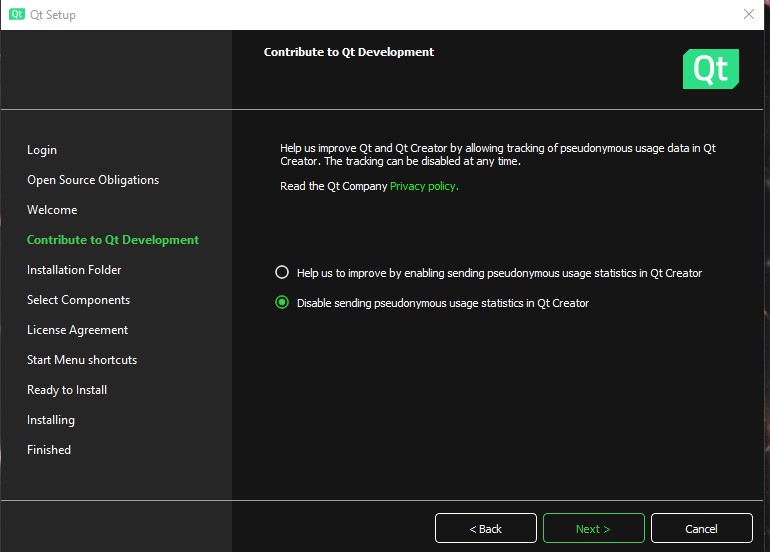The width and height of the screenshot is (770, 552).
Task: Select Welcome step in sidebar
Action: coord(52,210)
